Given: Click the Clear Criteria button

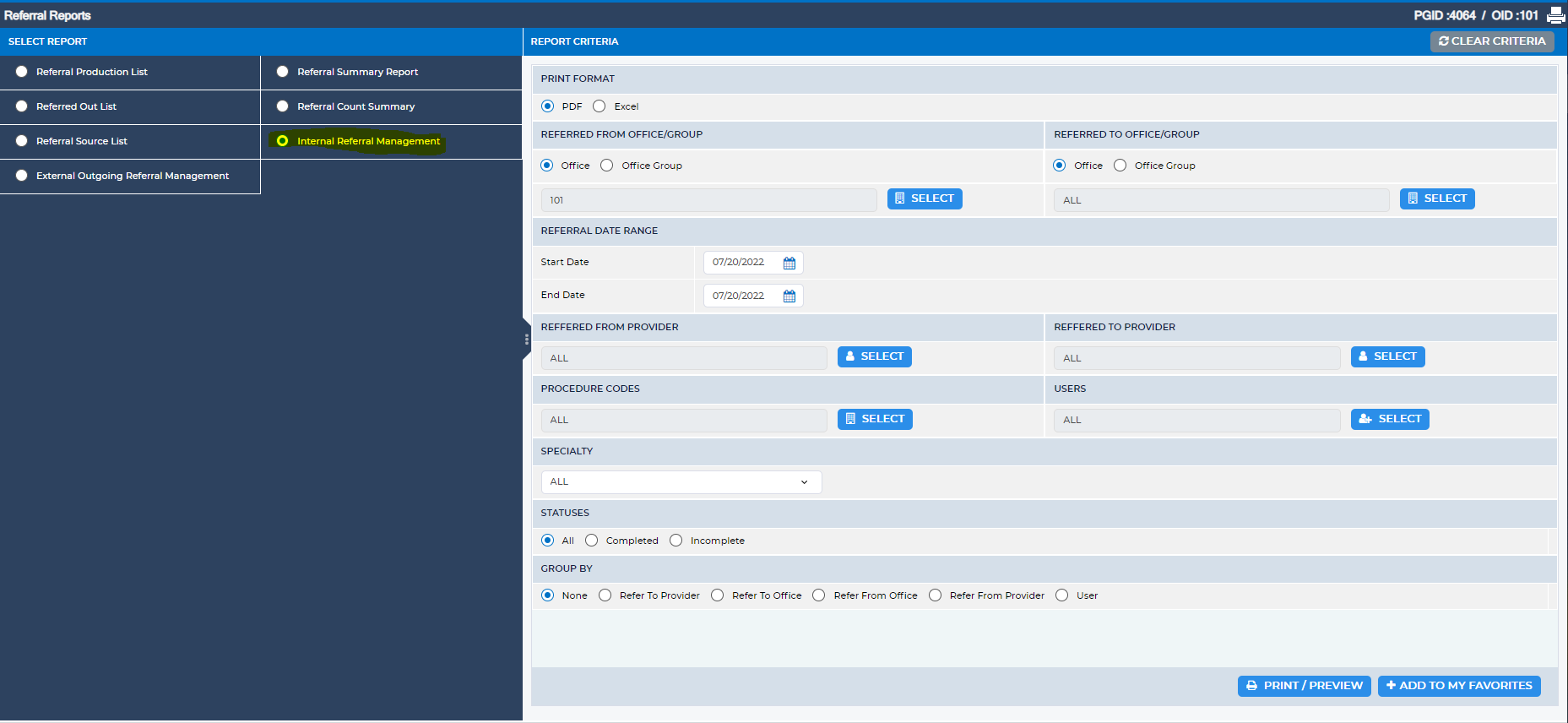Looking at the screenshot, I should tap(1492, 41).
